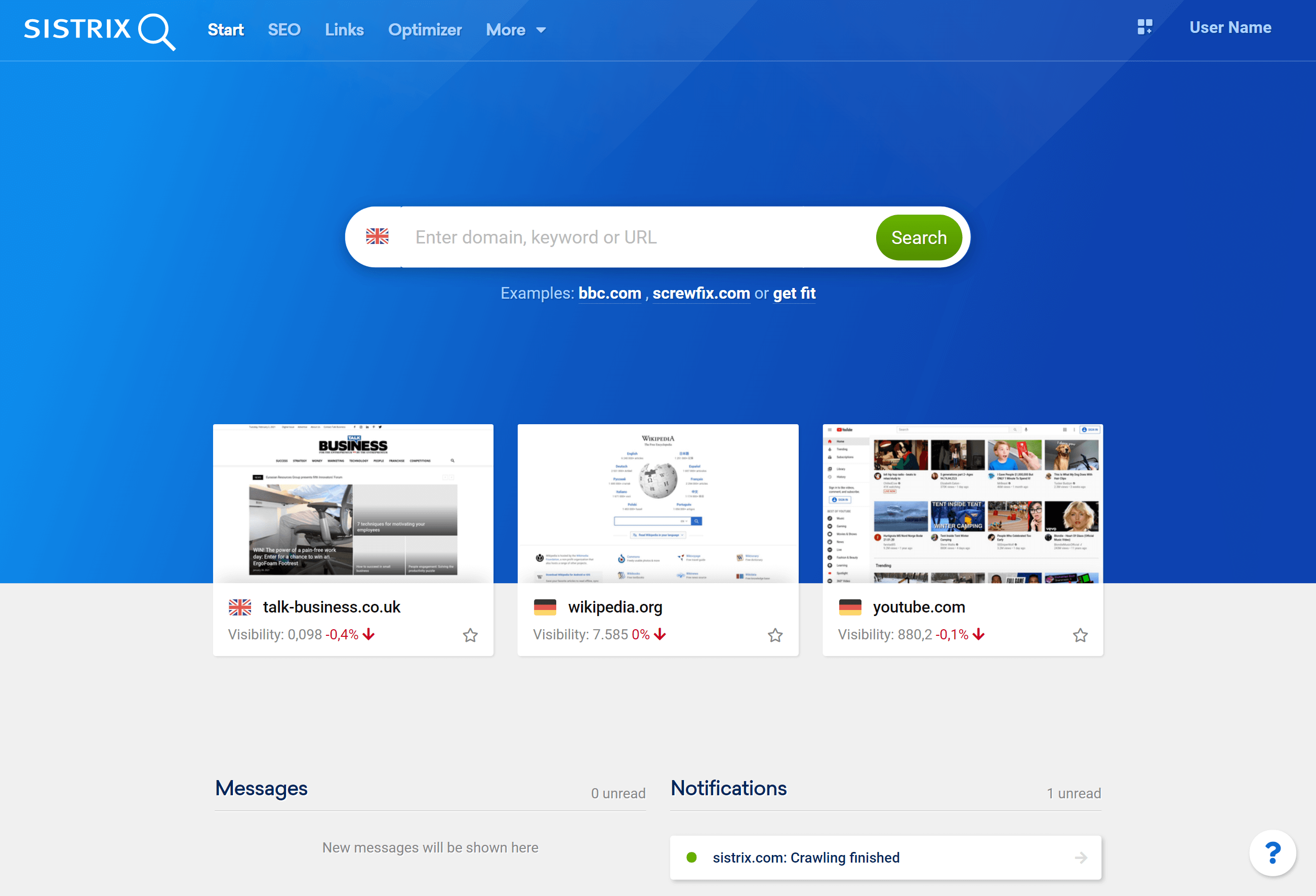The height and width of the screenshot is (896, 1316).
Task: Click the red down arrow after -0,4%
Action: click(368, 634)
